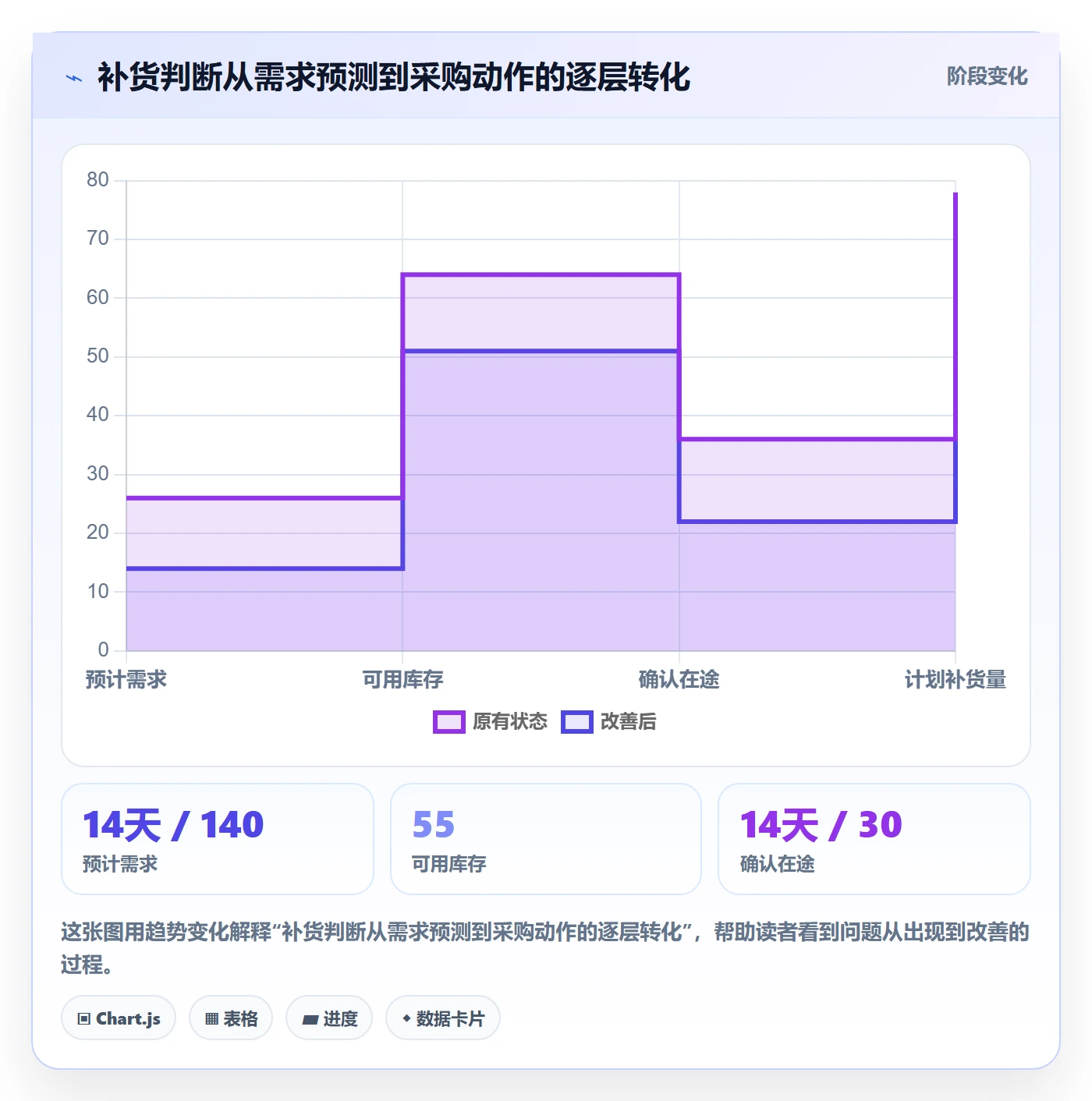The width and height of the screenshot is (1092, 1101).
Task: Select the Chart.js tag
Action: pos(119,1018)
